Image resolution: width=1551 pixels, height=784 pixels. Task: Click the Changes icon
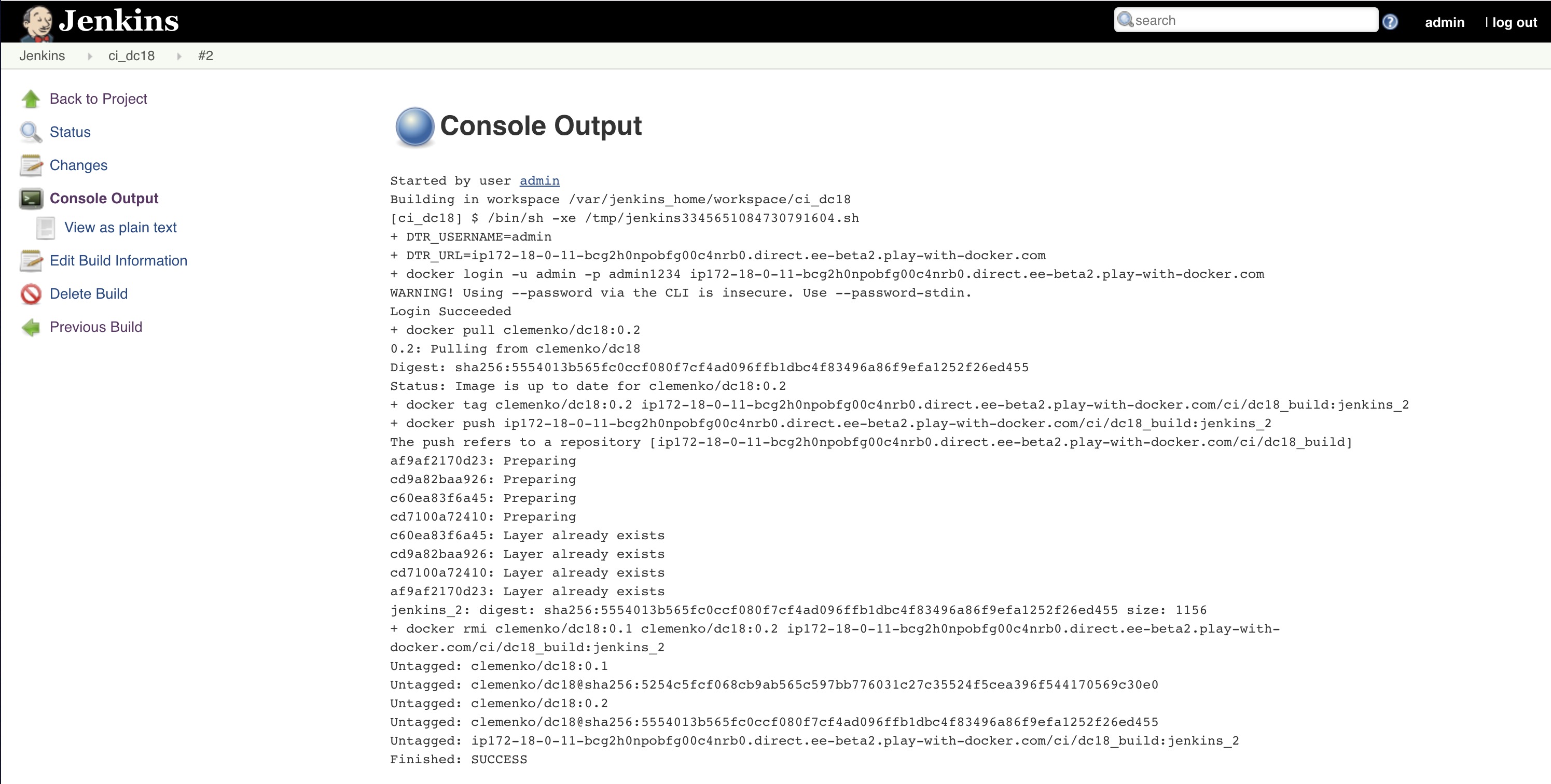31,164
